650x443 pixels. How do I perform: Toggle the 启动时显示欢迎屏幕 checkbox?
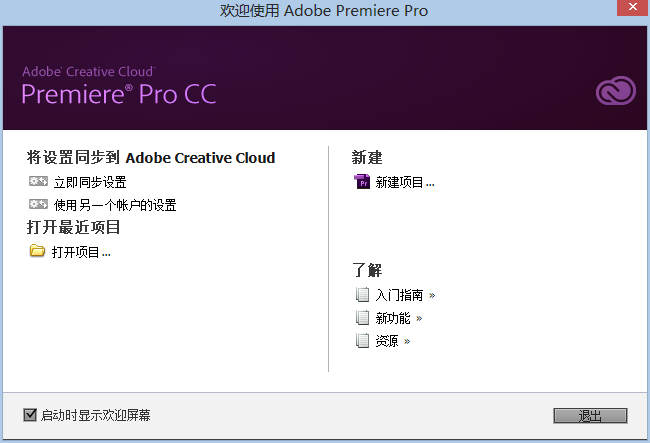coord(29,414)
